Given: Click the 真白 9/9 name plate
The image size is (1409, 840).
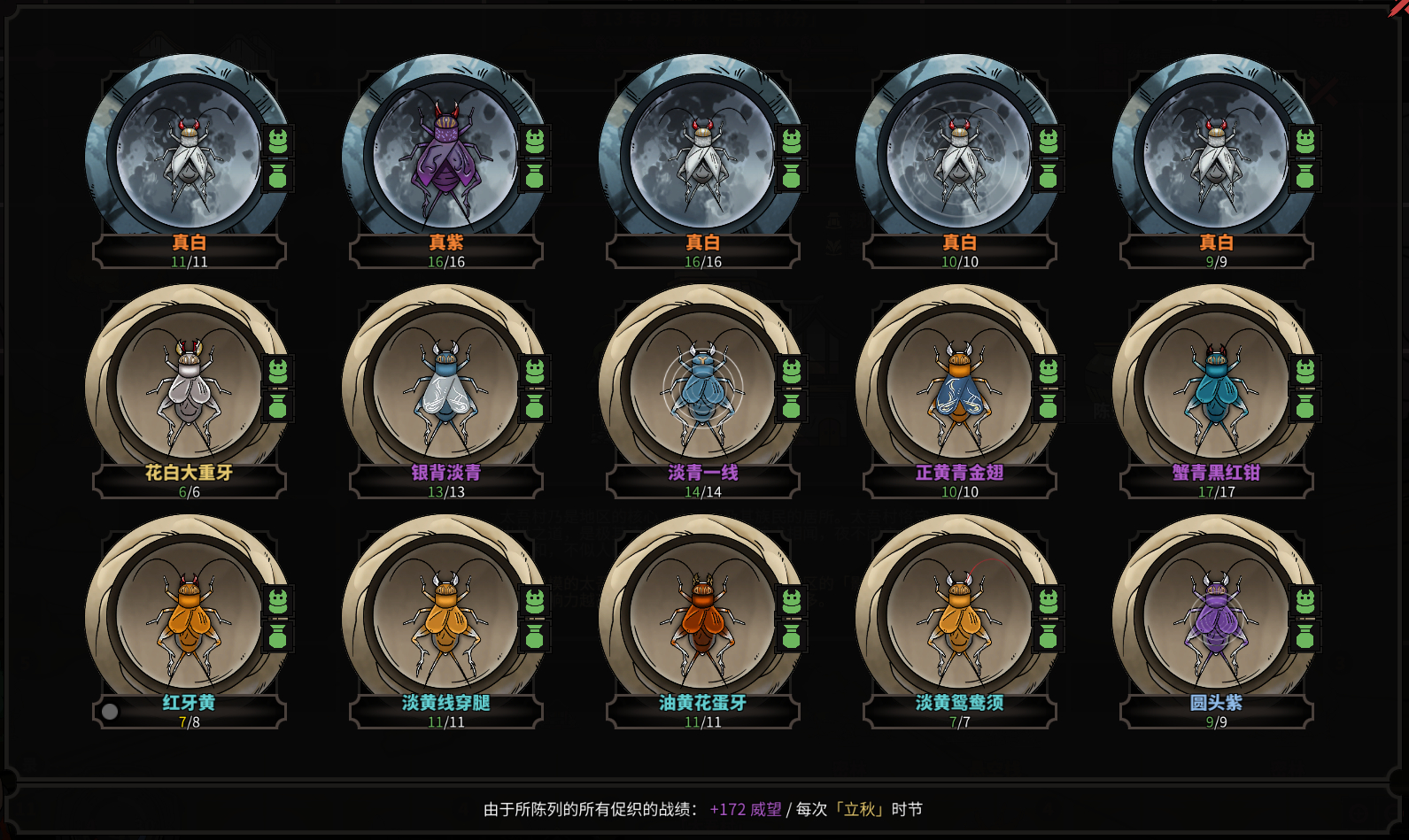Looking at the screenshot, I should (x=1216, y=250).
